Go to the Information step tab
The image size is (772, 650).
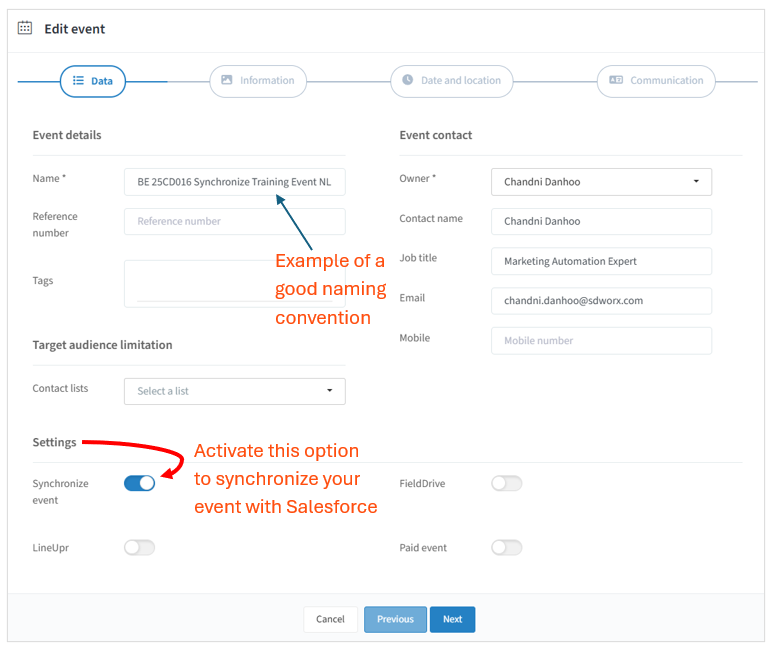(258, 81)
